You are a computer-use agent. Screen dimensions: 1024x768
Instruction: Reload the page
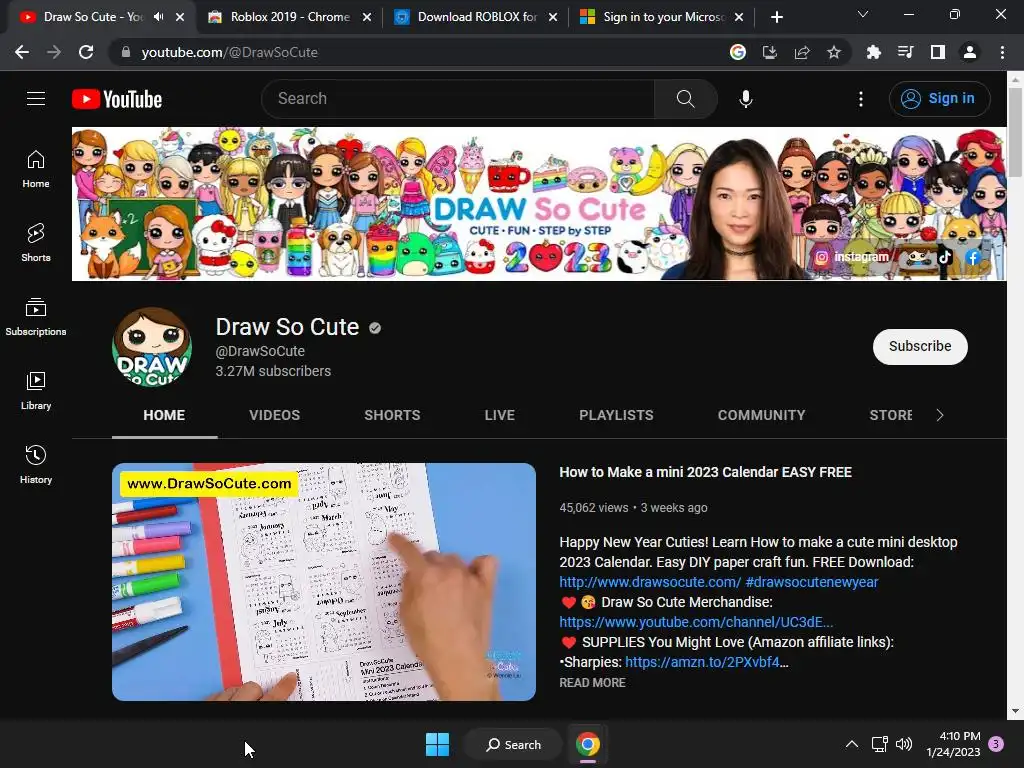click(x=86, y=52)
